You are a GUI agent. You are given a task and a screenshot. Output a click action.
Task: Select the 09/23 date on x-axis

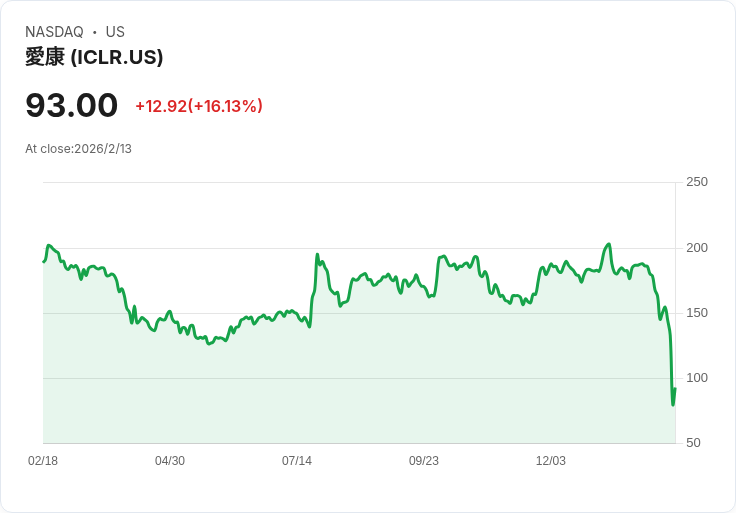[x=424, y=461]
